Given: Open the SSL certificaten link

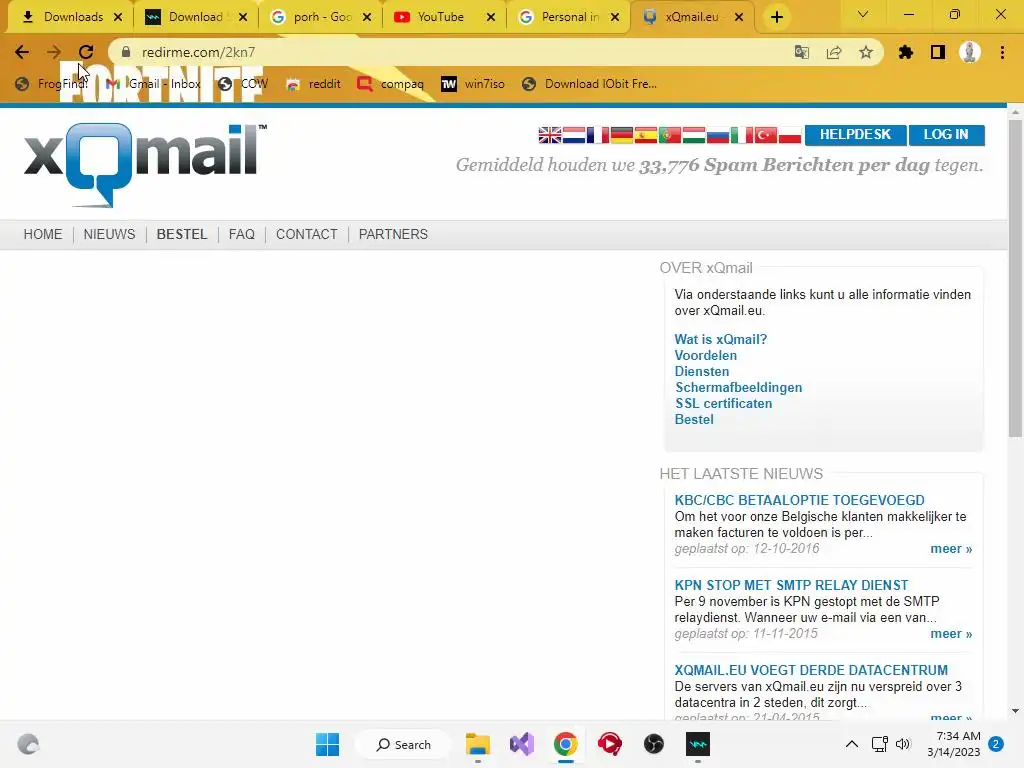Looking at the screenshot, I should tap(723, 404).
